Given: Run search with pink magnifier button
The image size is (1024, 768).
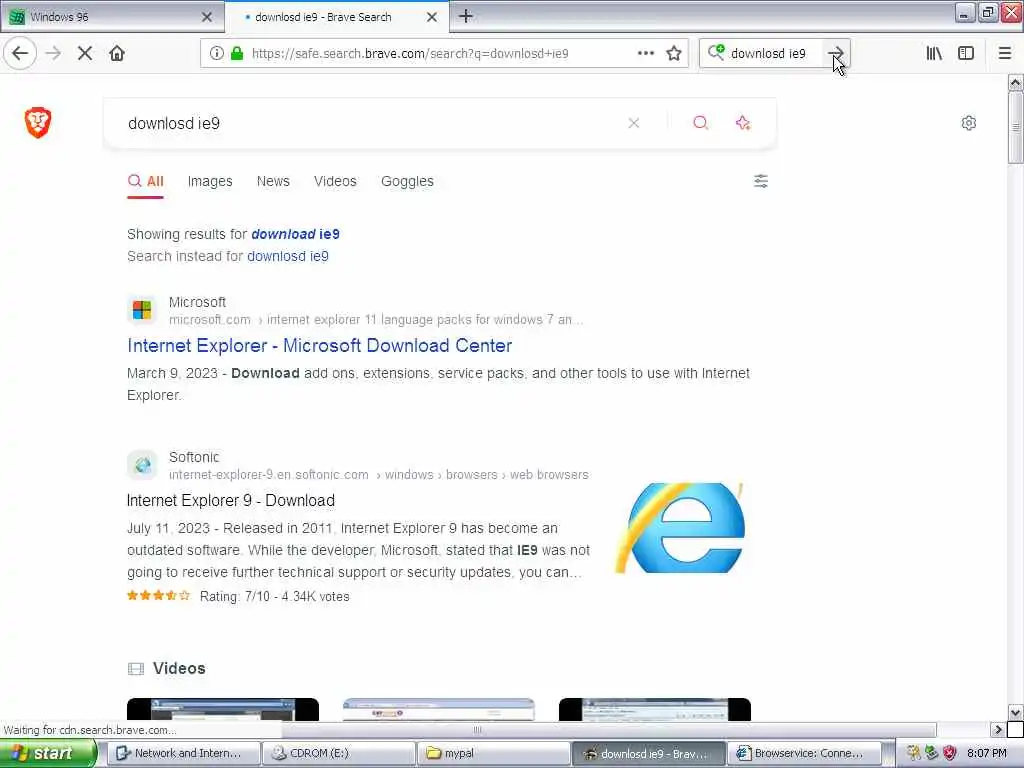Looking at the screenshot, I should coord(700,123).
